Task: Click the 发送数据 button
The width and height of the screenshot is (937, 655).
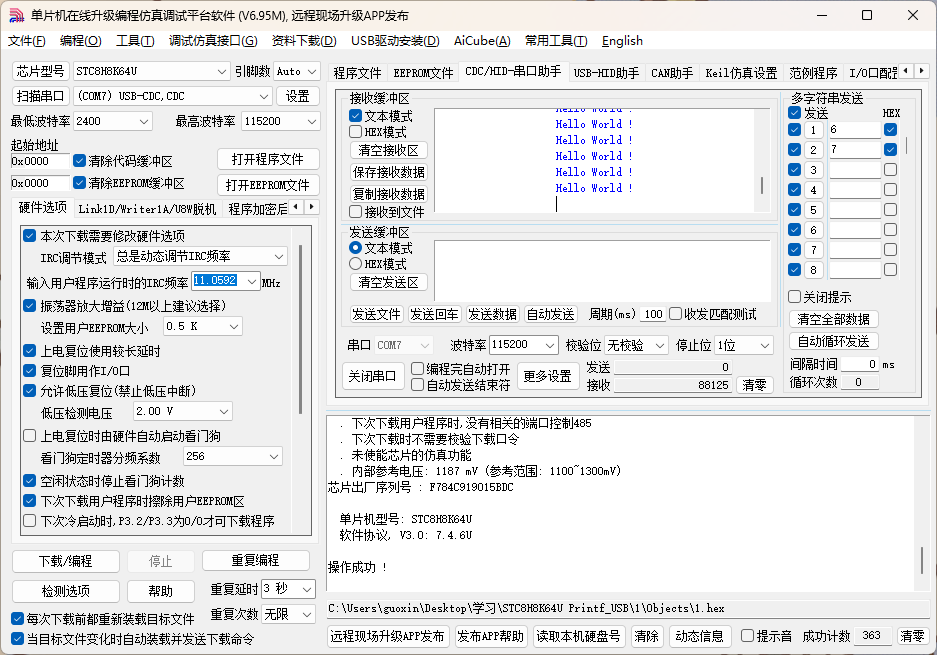Action: click(492, 314)
